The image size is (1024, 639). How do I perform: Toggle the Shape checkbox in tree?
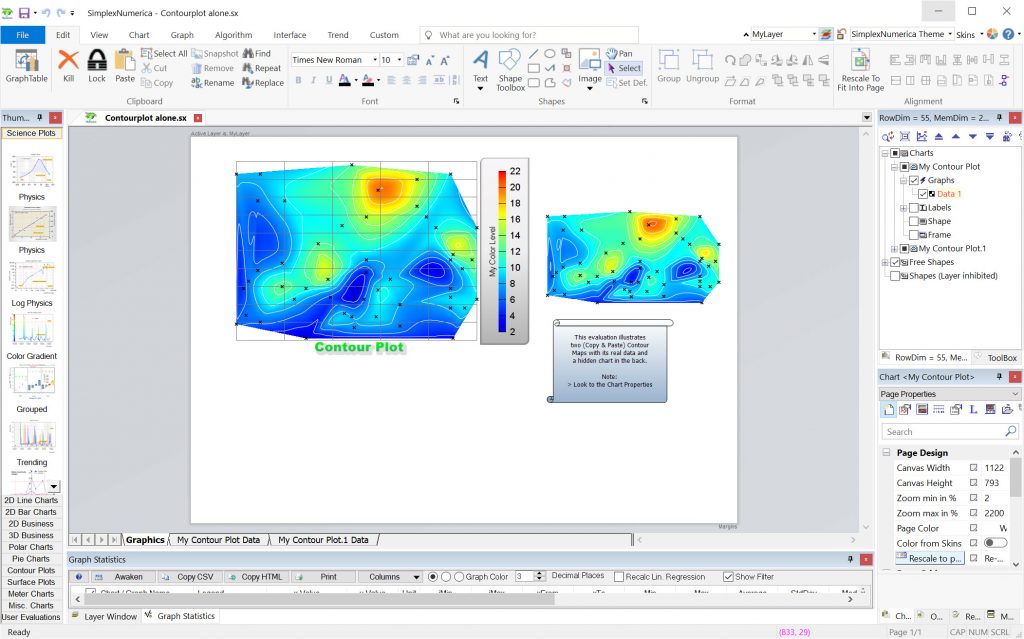[914, 221]
